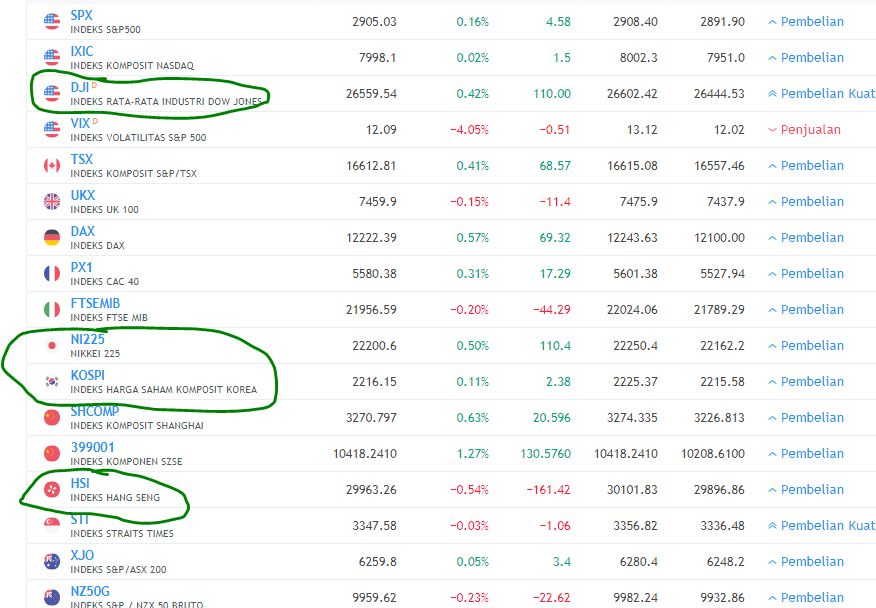
Task: Open the IXIC Nasdaq composite link
Action: (x=82, y=51)
